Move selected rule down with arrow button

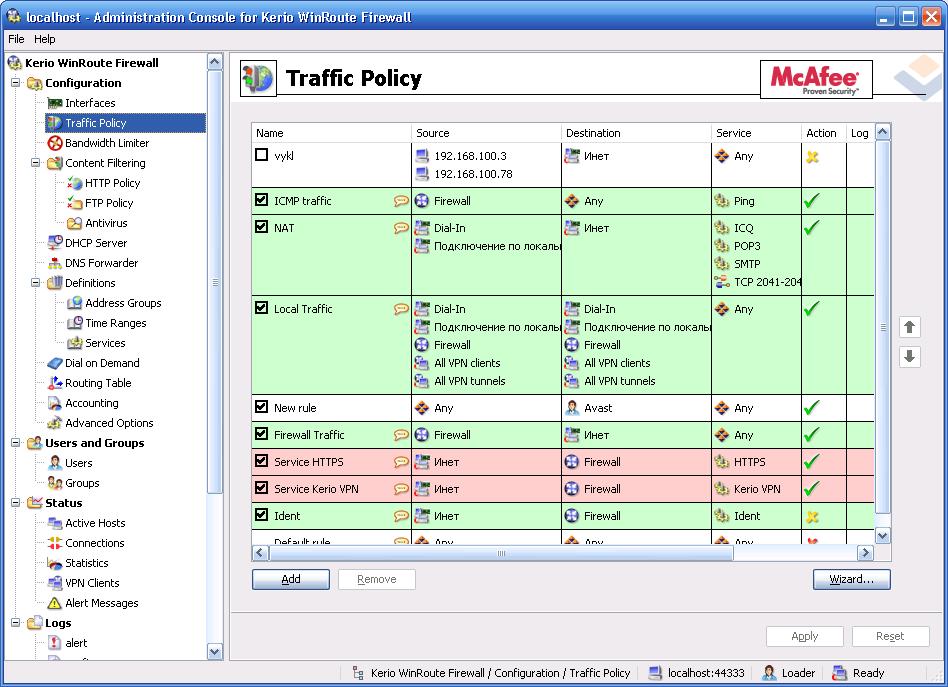pyautogui.click(x=909, y=356)
